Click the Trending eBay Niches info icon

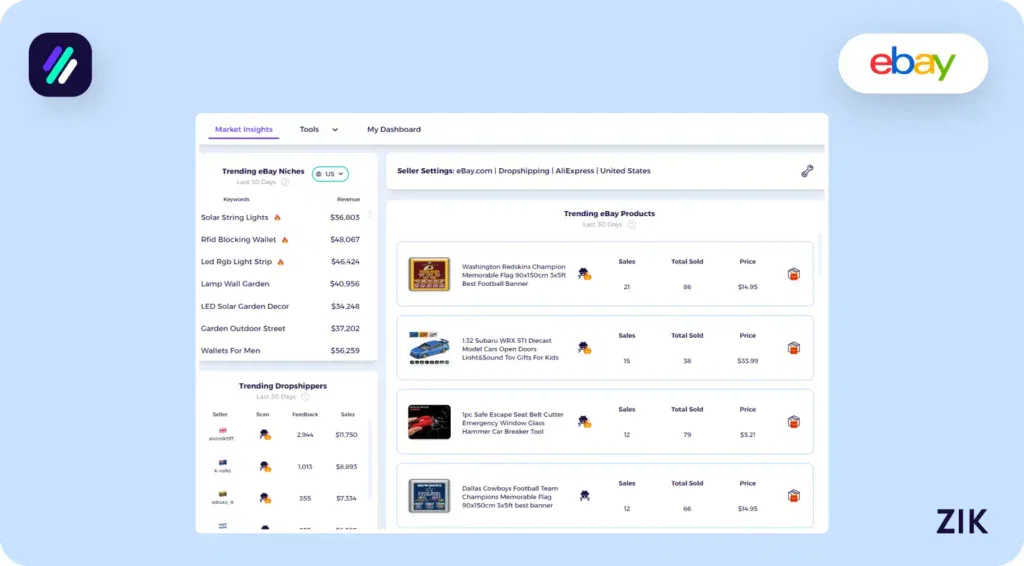(x=285, y=182)
